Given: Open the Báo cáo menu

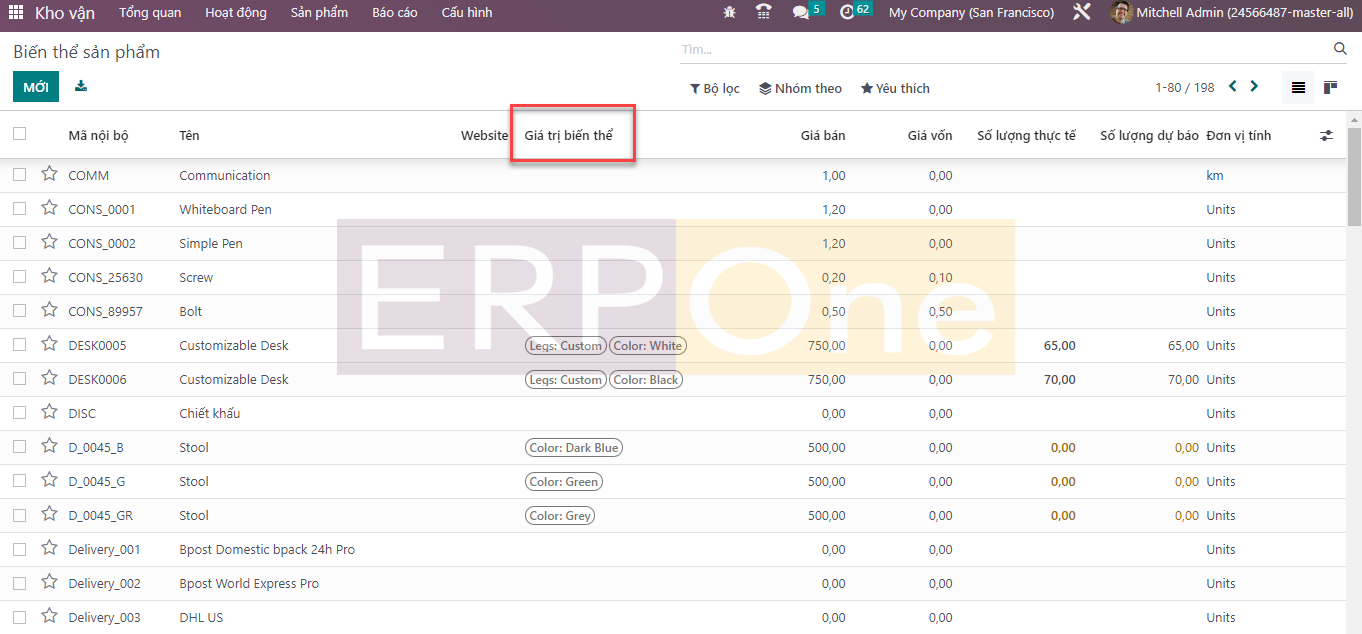Looking at the screenshot, I should point(395,13).
